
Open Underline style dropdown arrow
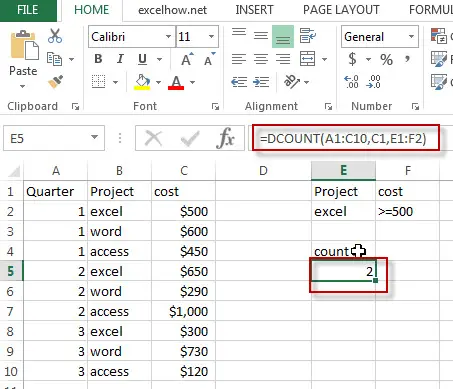click(160, 59)
